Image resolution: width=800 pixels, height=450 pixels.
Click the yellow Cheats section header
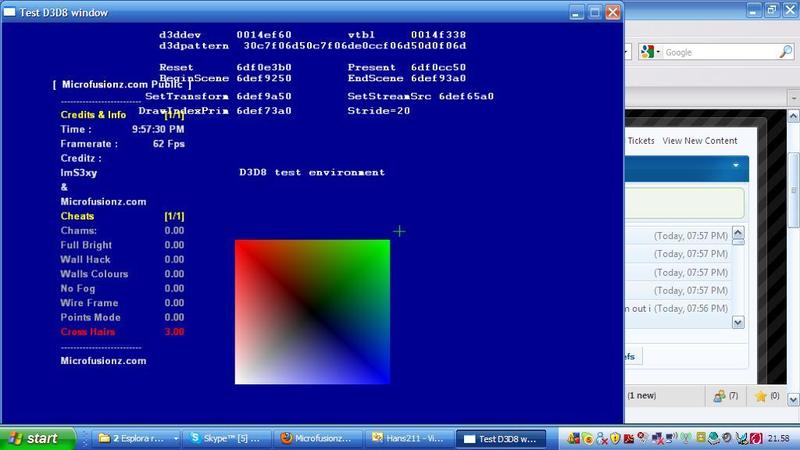pos(77,216)
